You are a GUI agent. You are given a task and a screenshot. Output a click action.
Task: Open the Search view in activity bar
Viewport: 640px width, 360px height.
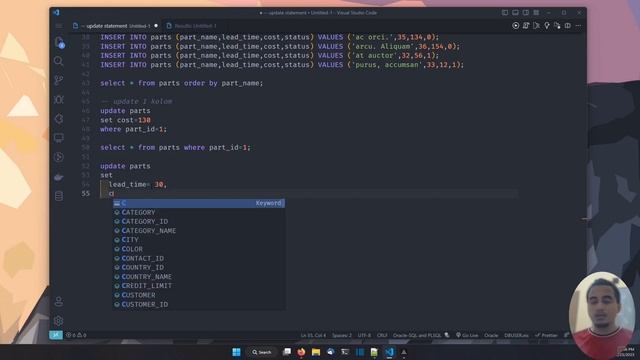(x=59, y=61)
